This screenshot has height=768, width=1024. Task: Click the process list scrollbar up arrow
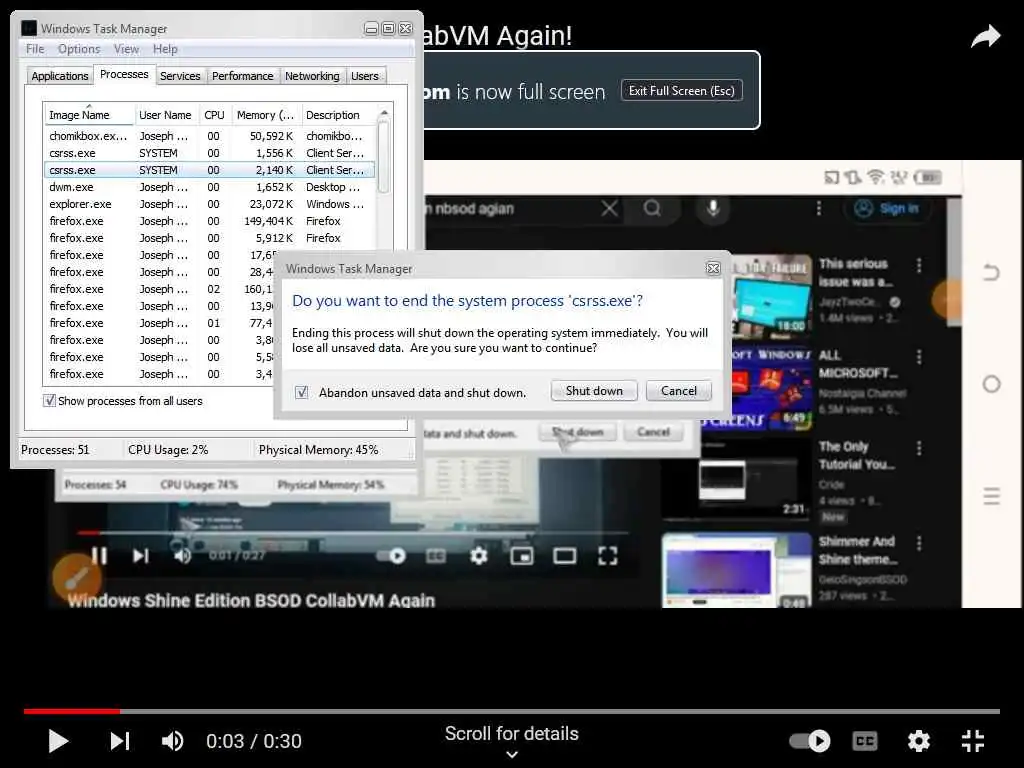(x=384, y=114)
